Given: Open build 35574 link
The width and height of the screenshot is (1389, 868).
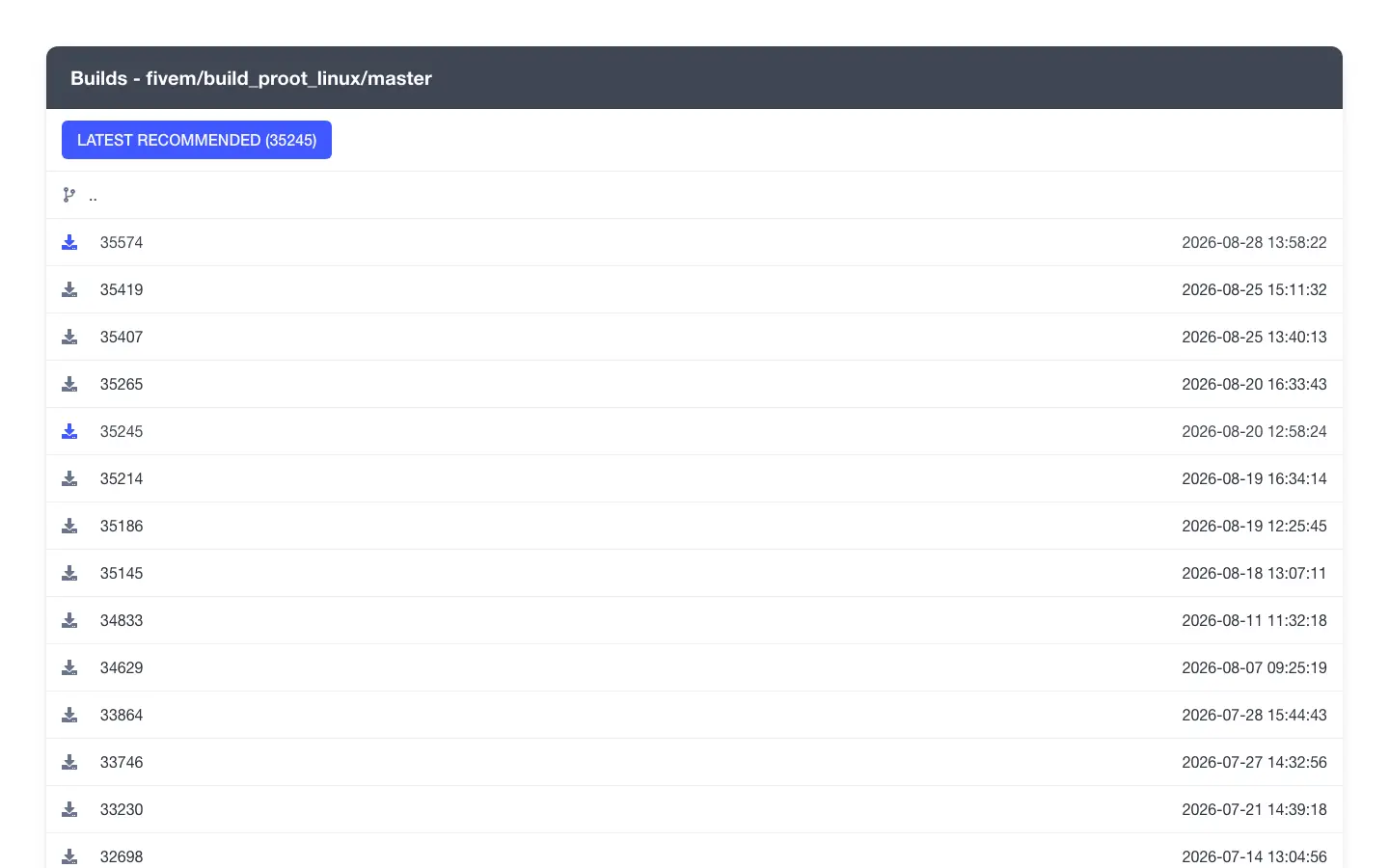Looking at the screenshot, I should (x=122, y=242).
